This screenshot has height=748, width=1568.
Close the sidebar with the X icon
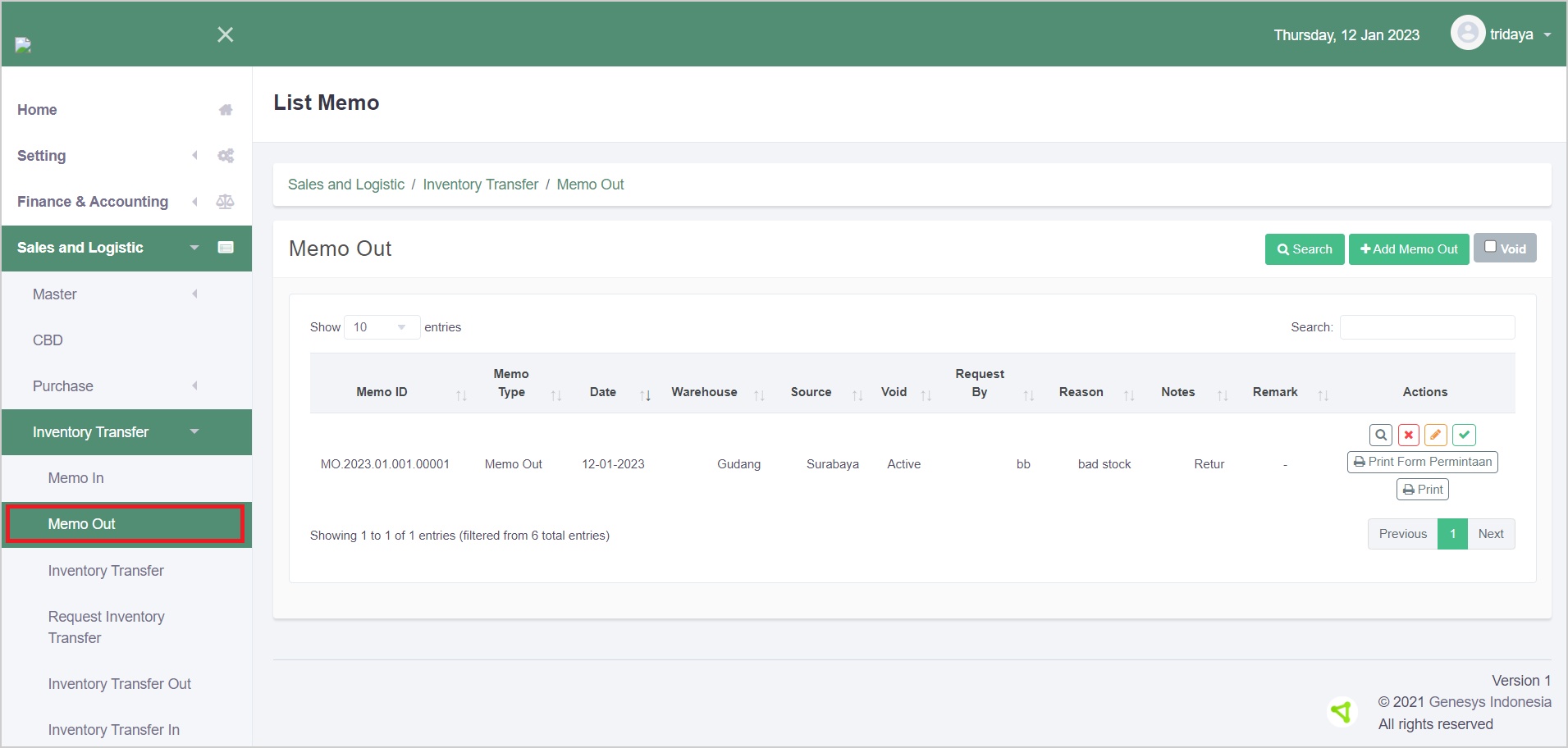coord(226,34)
